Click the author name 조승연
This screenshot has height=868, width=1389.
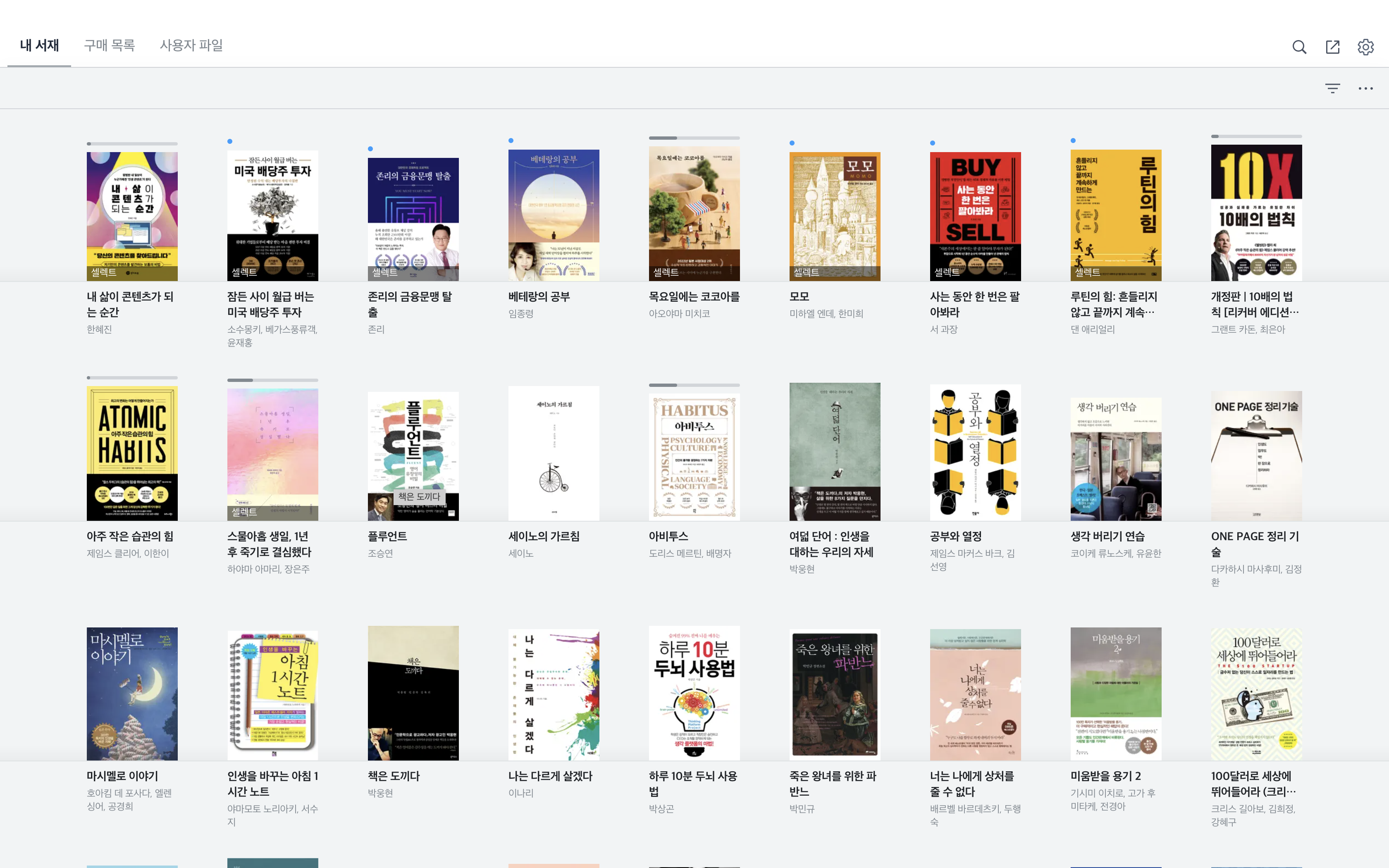[x=380, y=553]
